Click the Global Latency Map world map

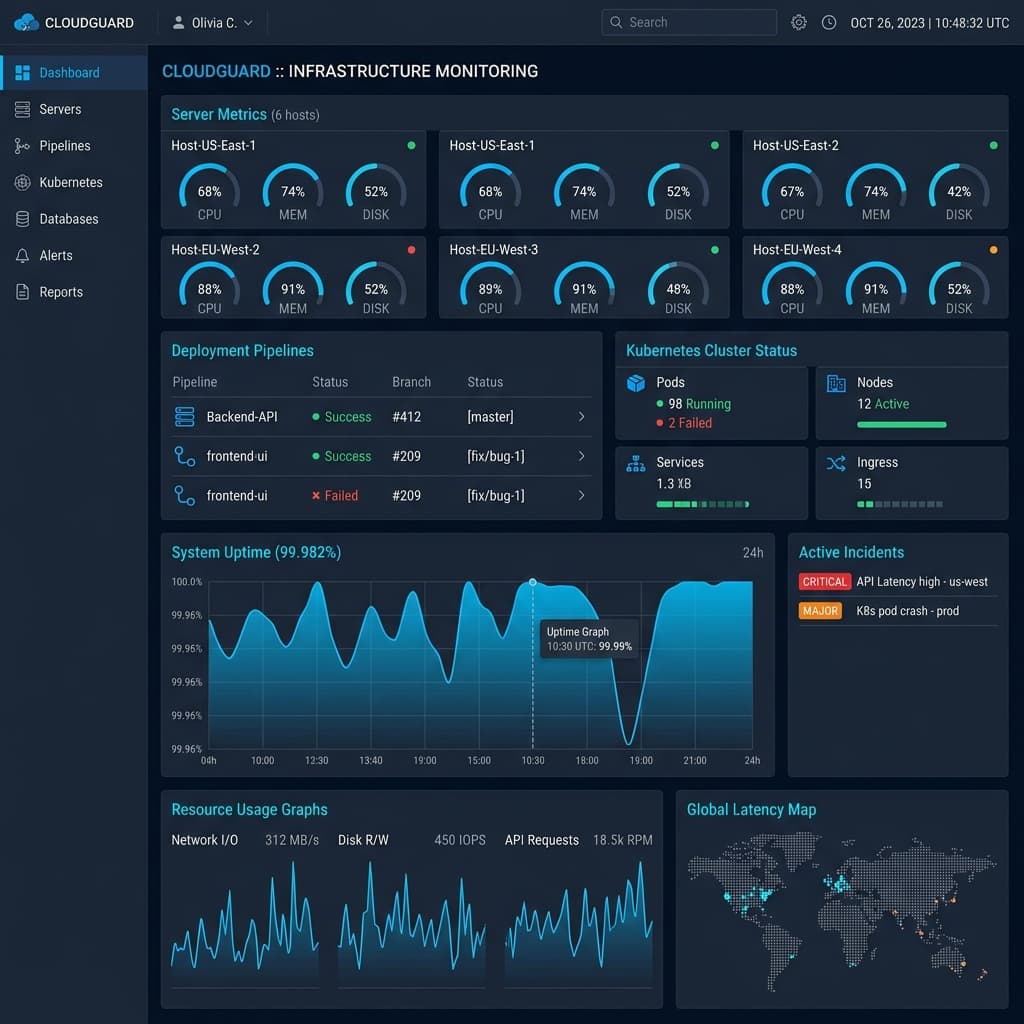[x=842, y=911]
